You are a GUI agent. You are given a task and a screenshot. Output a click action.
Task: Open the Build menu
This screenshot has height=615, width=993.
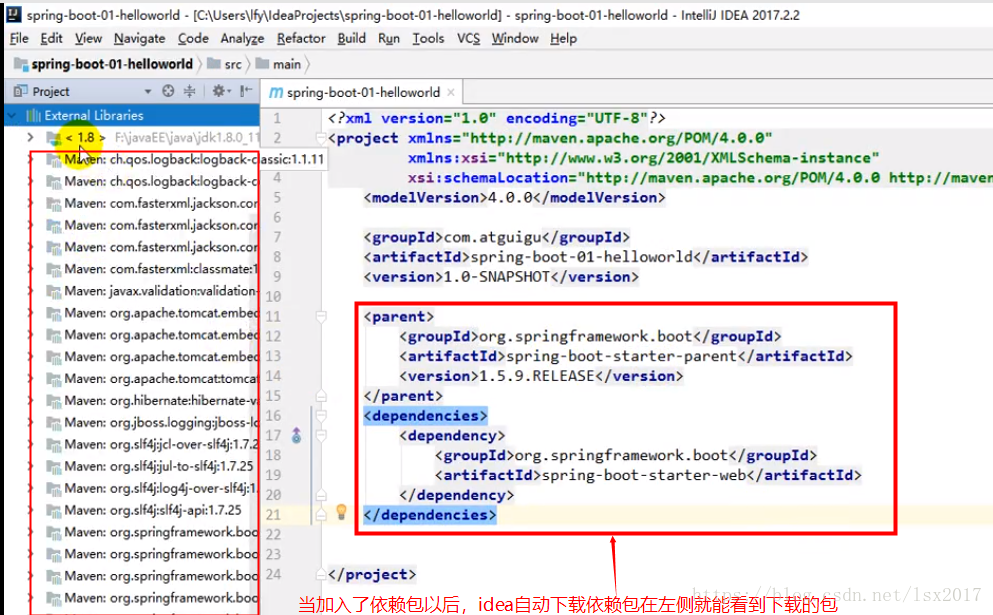(351, 39)
